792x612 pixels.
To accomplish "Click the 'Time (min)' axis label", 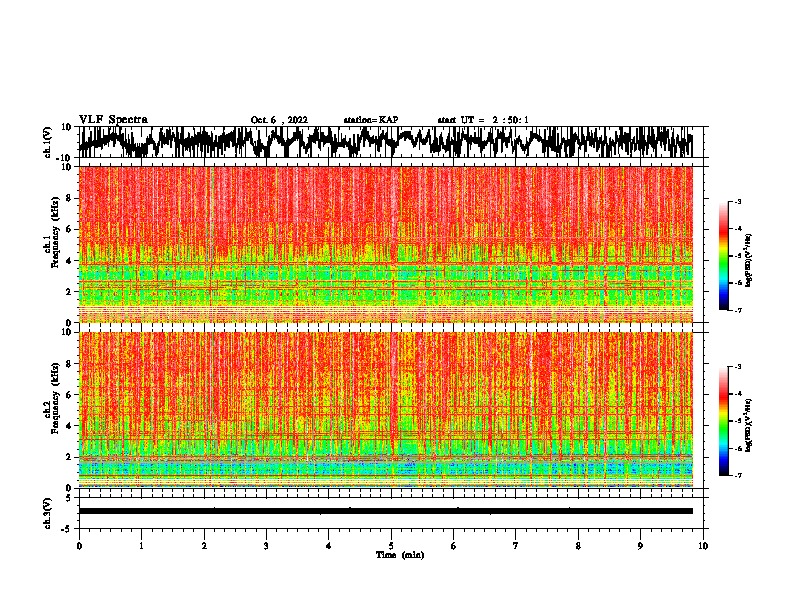I will (400, 555).
